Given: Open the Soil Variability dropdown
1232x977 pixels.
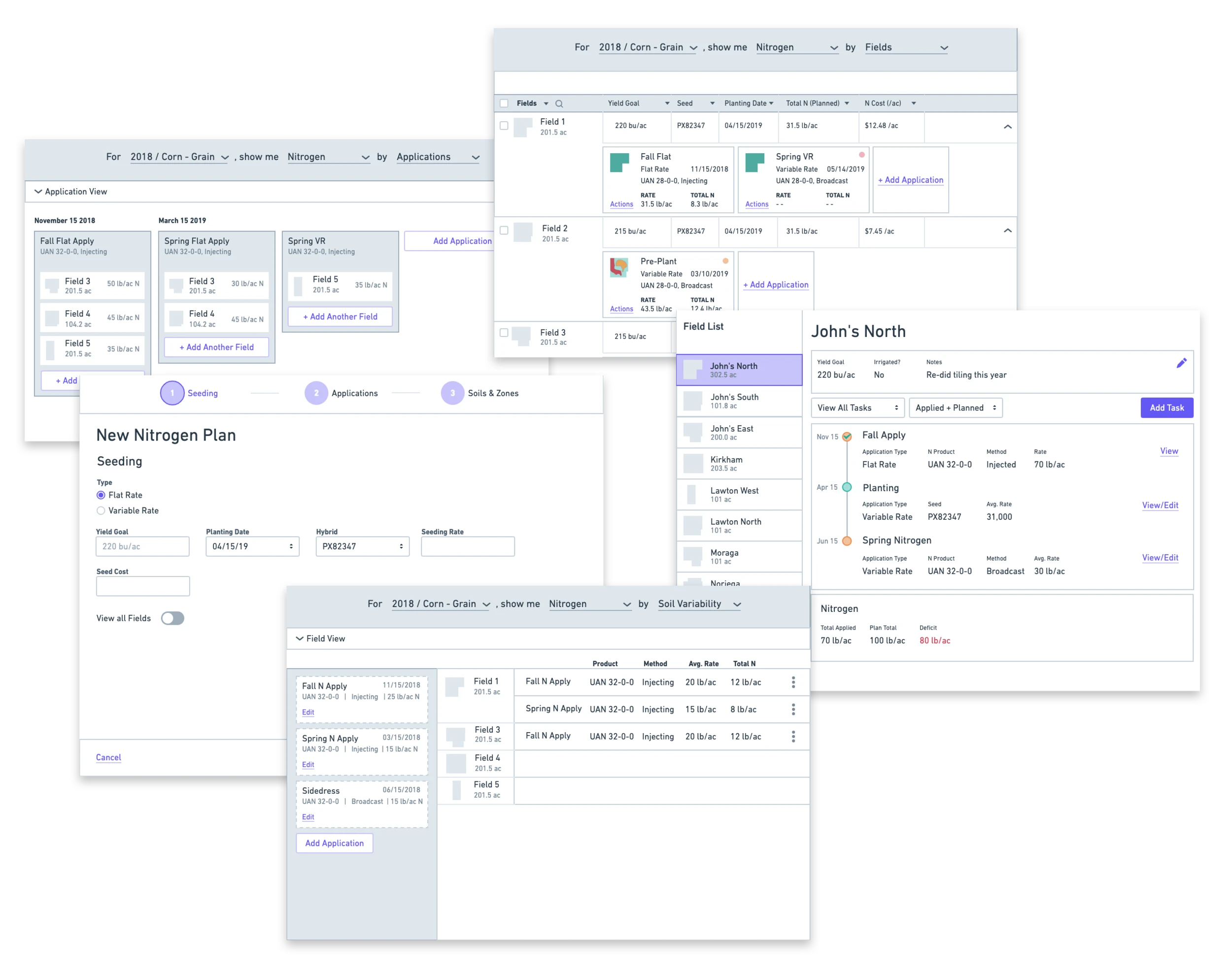Looking at the screenshot, I should [699, 604].
